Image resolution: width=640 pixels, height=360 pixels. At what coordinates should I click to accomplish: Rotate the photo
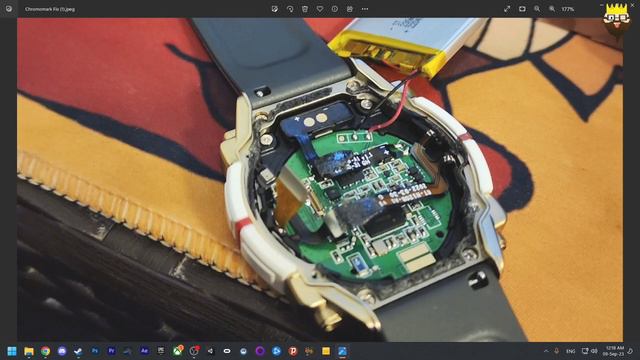(290, 9)
